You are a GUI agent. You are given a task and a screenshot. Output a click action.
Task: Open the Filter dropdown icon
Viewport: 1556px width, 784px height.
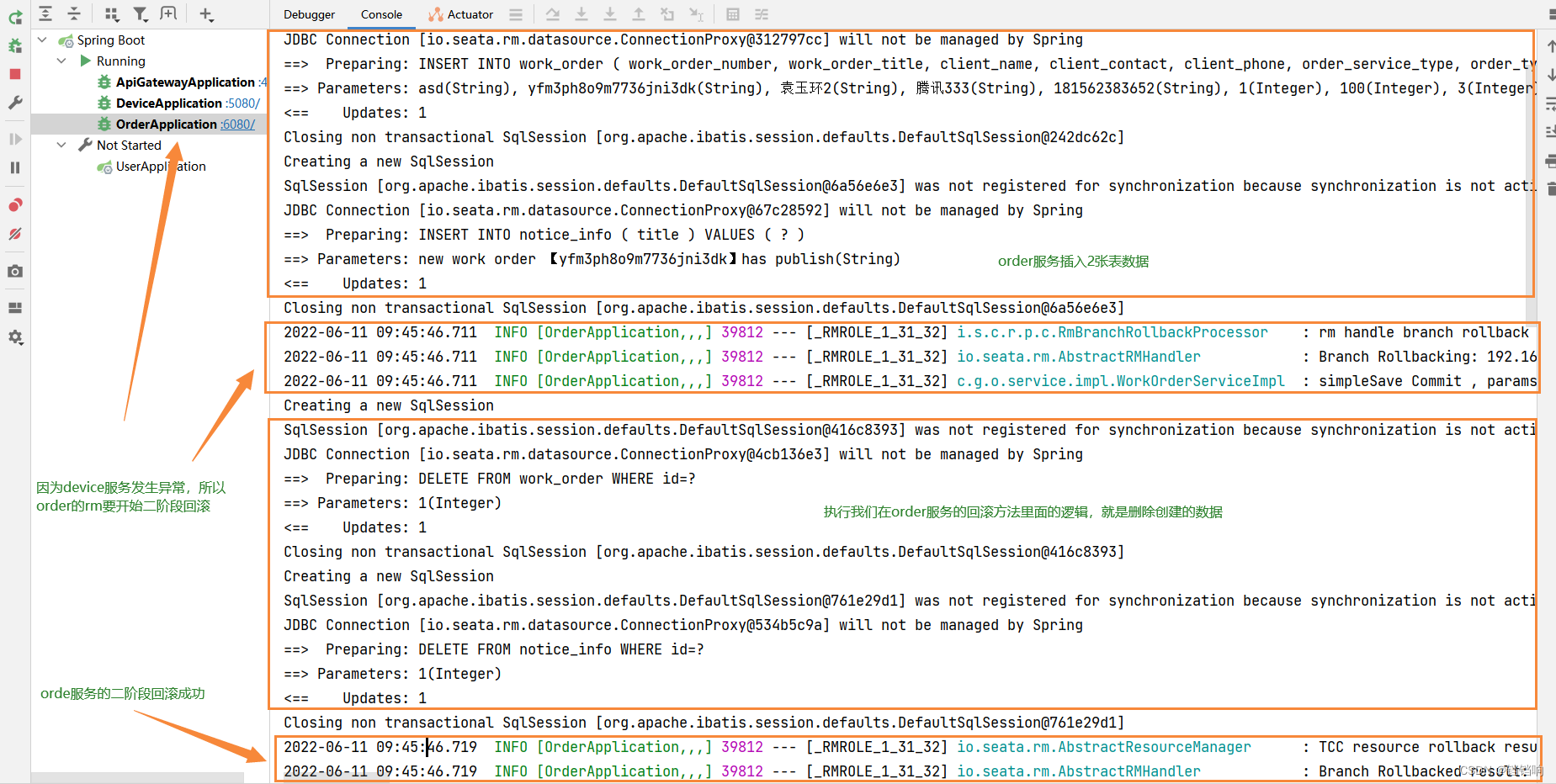[x=141, y=13]
